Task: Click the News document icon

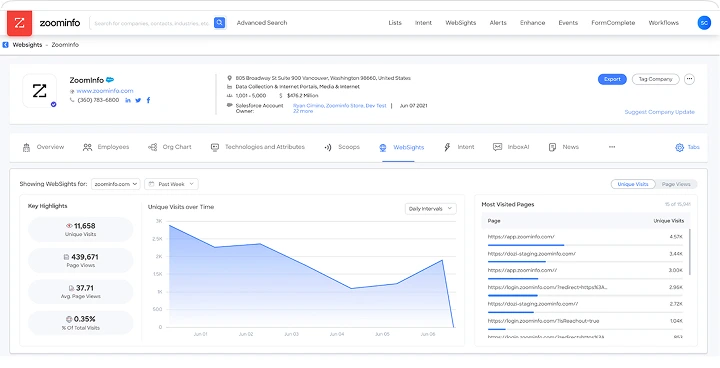Action: tap(552, 147)
